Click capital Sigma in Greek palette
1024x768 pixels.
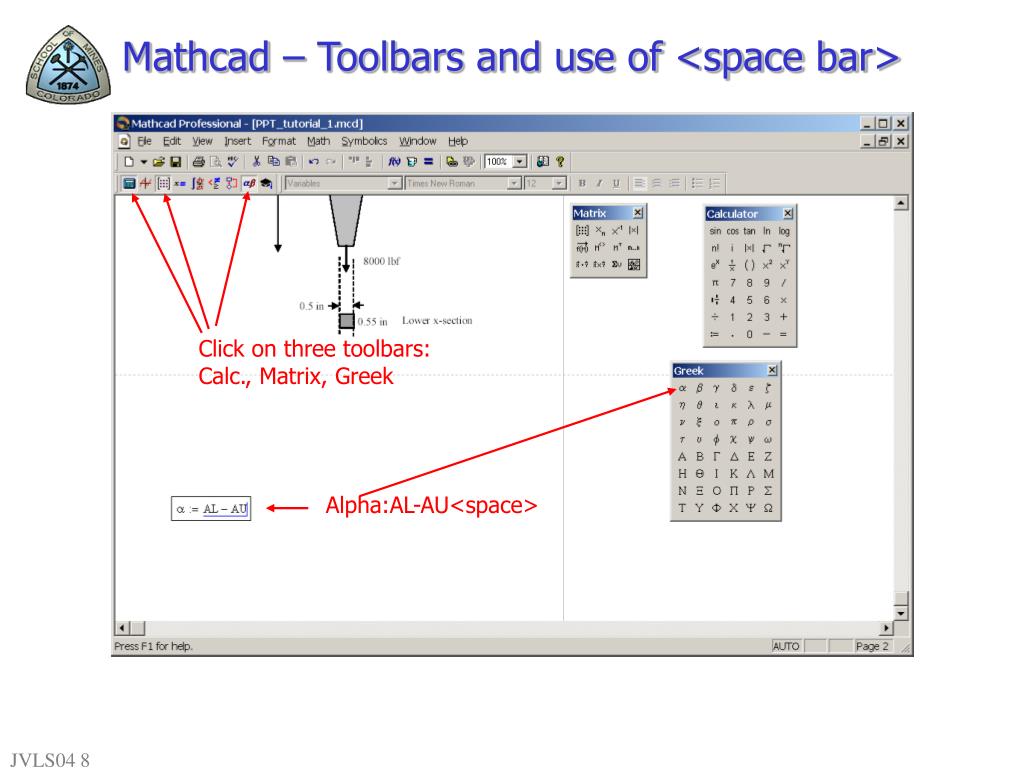click(x=768, y=490)
